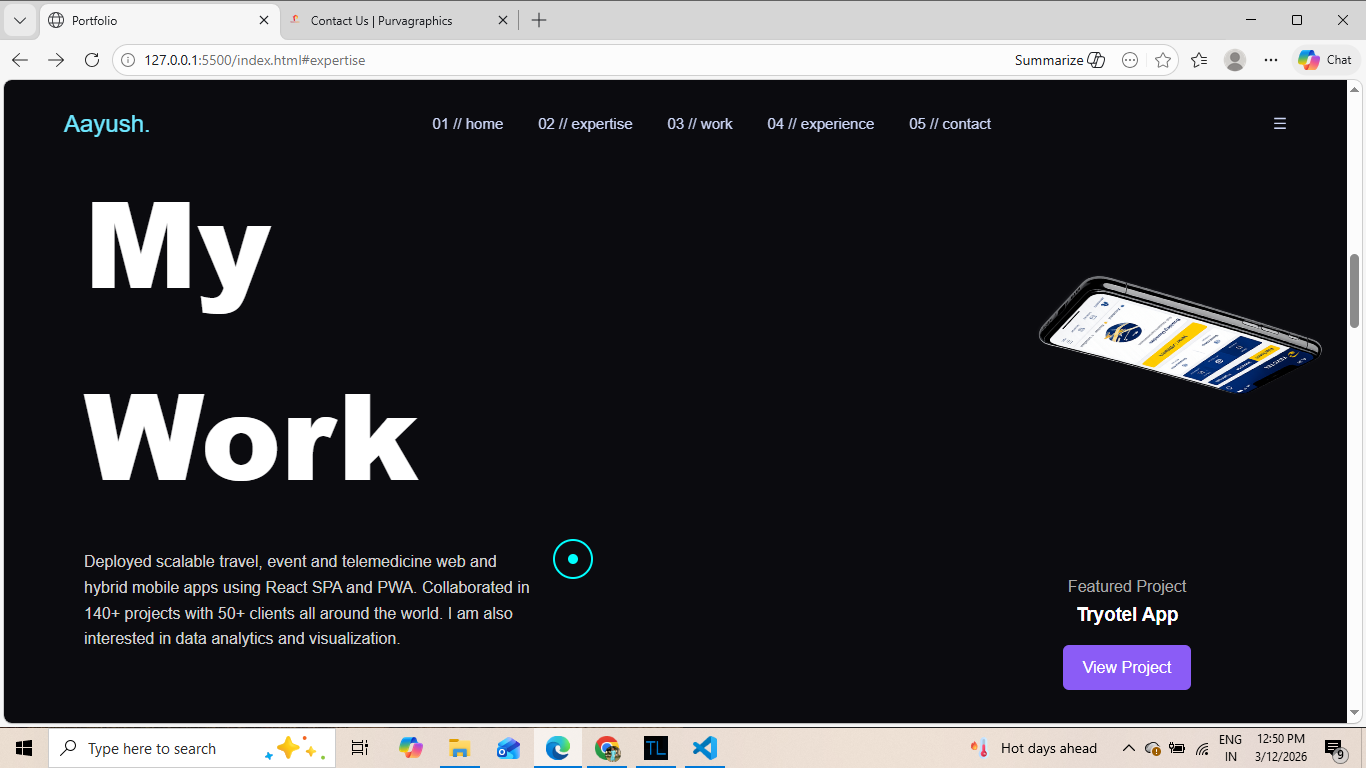Click the browser back arrow
The image size is (1366, 768).
20,60
